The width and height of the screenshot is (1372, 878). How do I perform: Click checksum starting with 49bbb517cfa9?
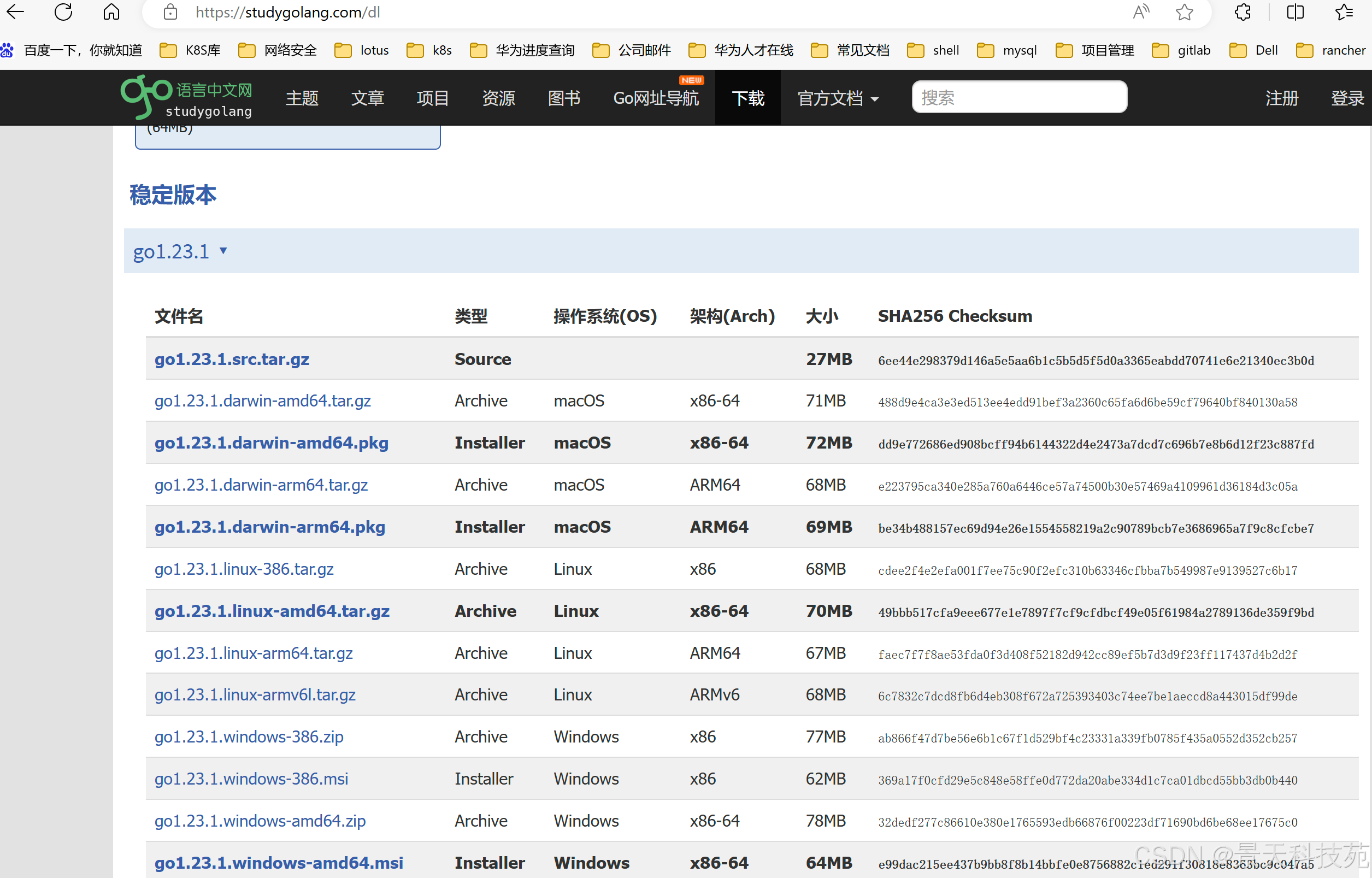point(1096,612)
